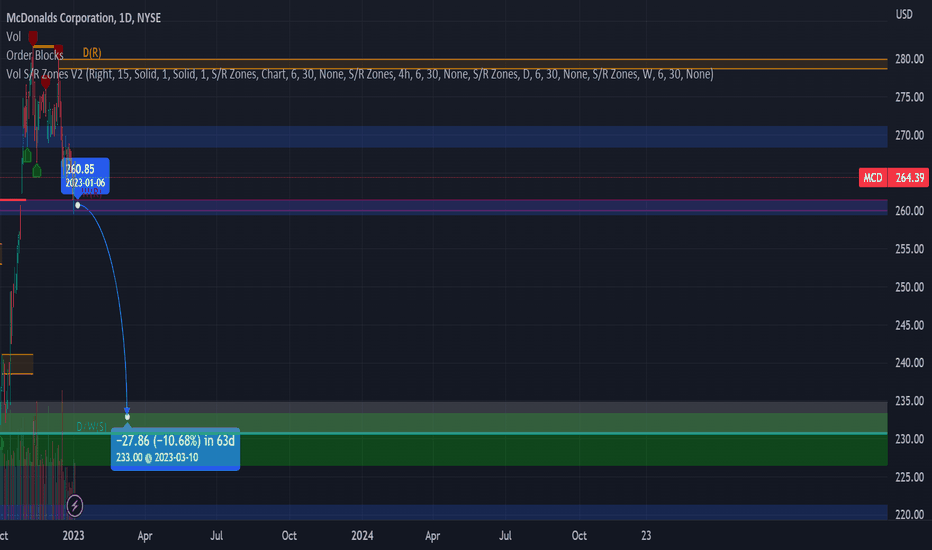Click the forecast start point at 260.85

[x=77, y=205]
